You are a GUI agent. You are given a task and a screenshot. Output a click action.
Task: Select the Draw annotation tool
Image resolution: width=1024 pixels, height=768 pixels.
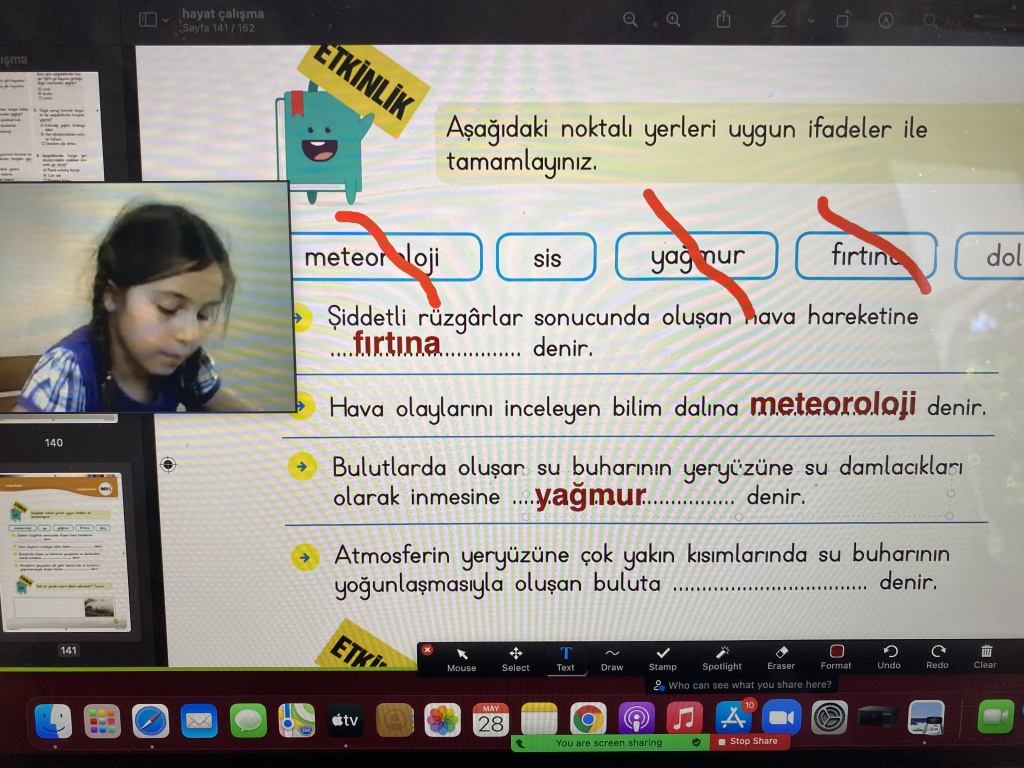[x=612, y=657]
